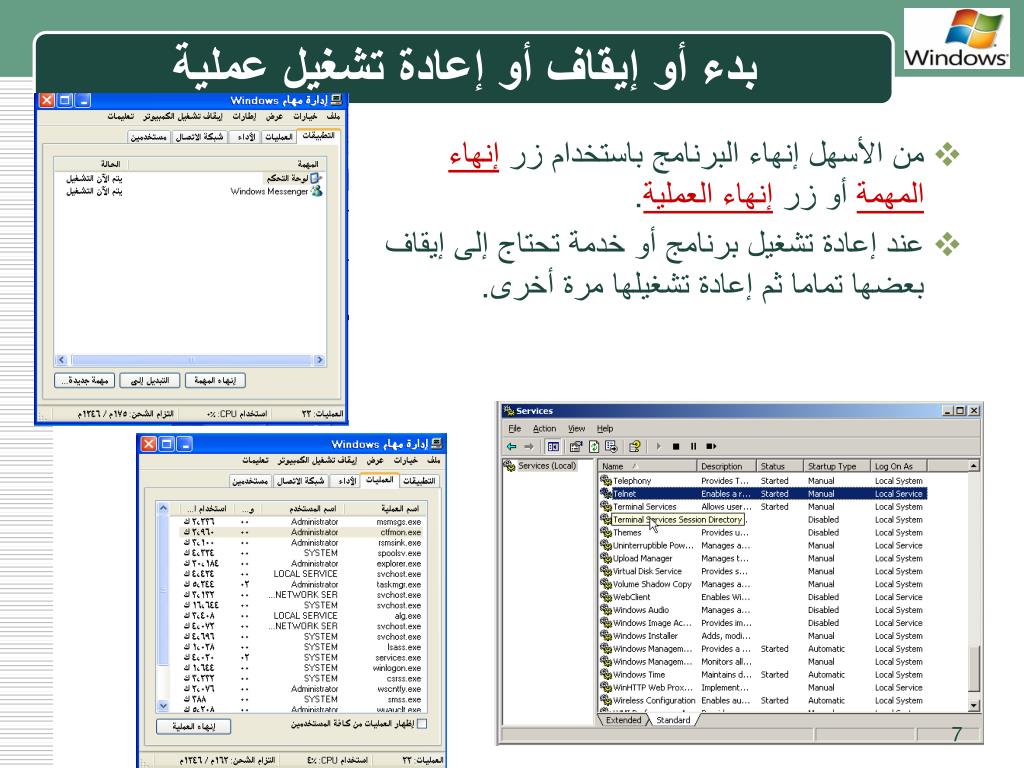The height and width of the screenshot is (768, 1024).
Task: Click applications list horizontal scroll right arrow
Action: (x=319, y=360)
